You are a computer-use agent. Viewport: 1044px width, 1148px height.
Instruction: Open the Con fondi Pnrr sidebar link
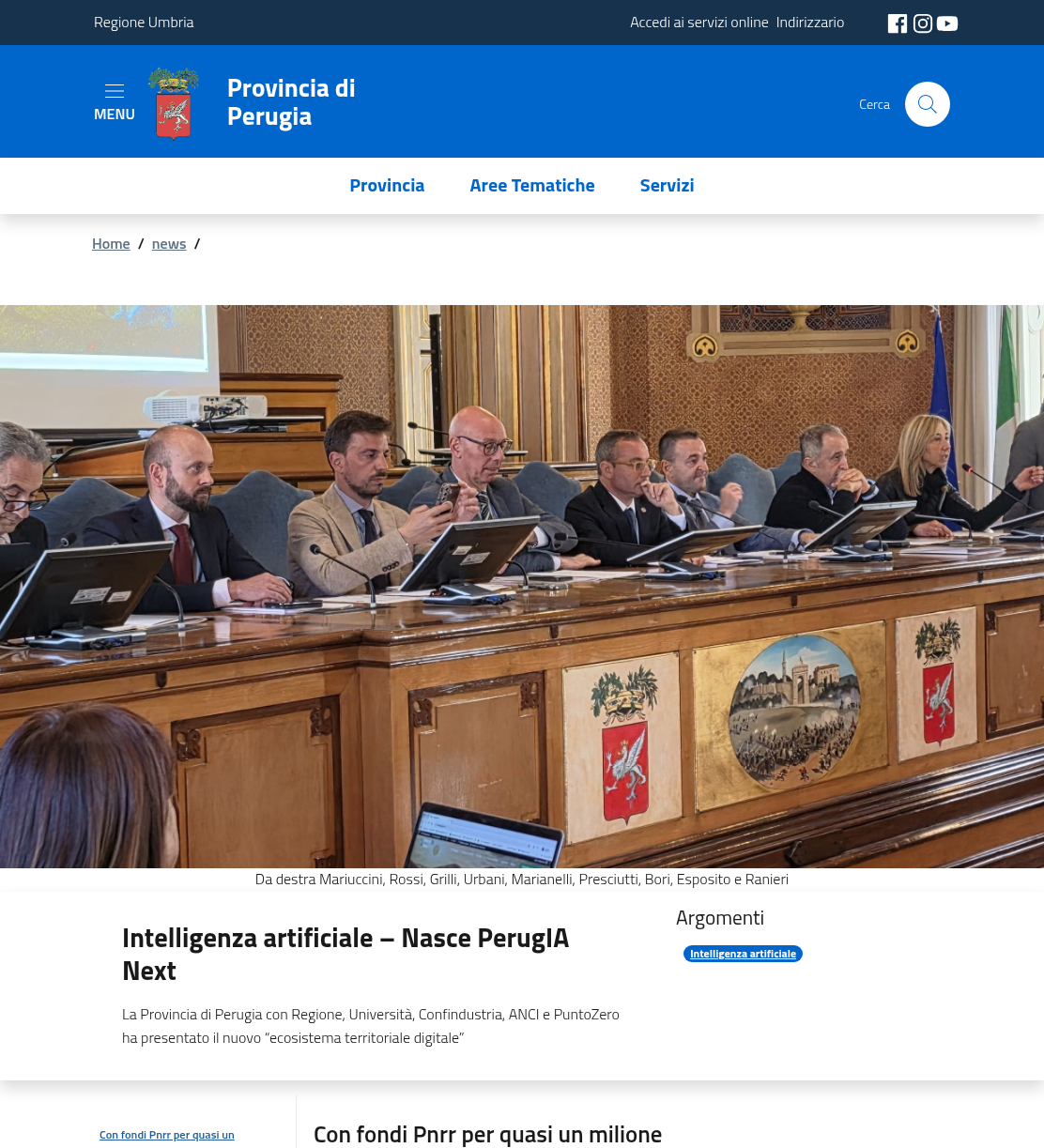[x=167, y=1135]
